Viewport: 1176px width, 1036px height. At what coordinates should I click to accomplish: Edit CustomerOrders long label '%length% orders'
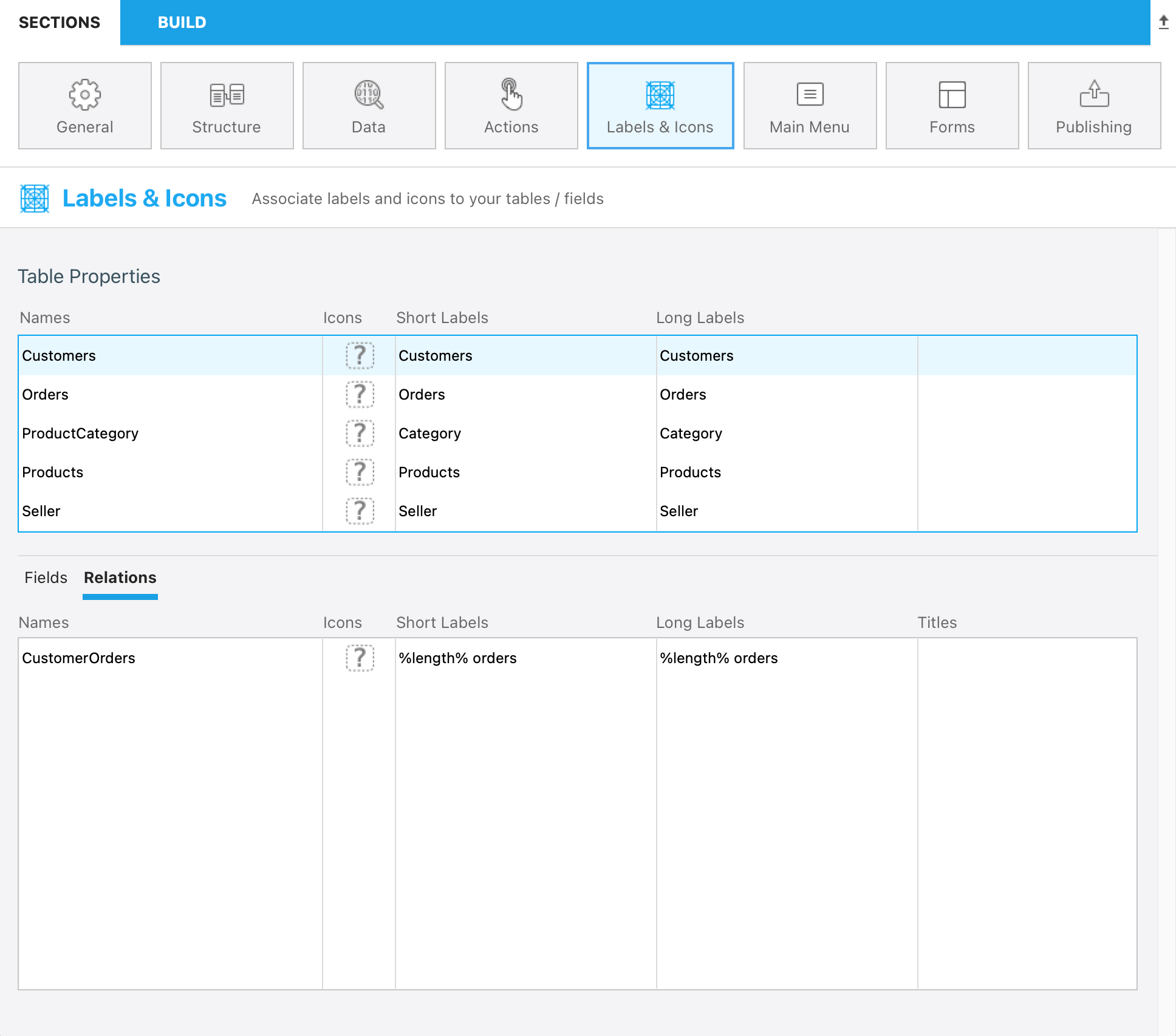pyautogui.click(x=787, y=658)
